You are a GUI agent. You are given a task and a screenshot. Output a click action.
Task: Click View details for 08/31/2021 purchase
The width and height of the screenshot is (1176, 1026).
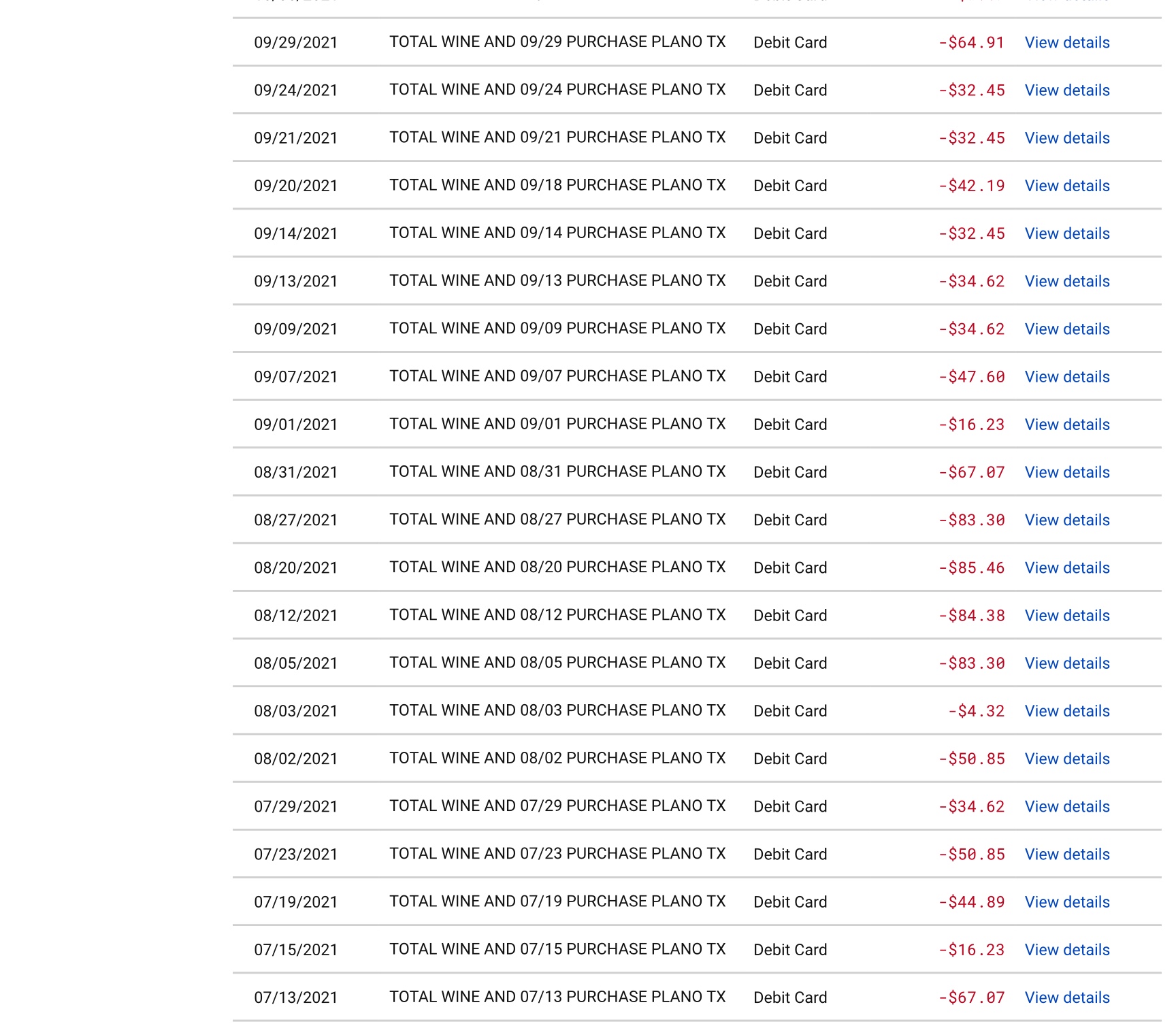pyautogui.click(x=1066, y=472)
